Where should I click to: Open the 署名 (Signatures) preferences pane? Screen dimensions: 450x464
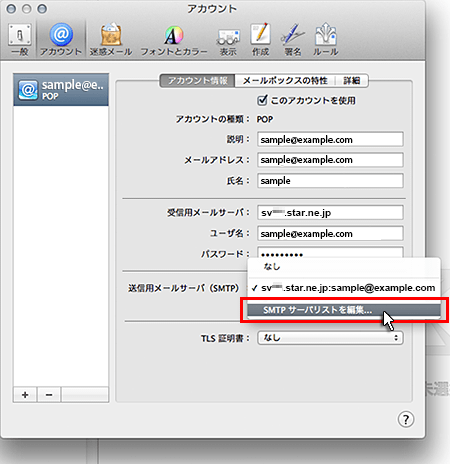tap(293, 39)
